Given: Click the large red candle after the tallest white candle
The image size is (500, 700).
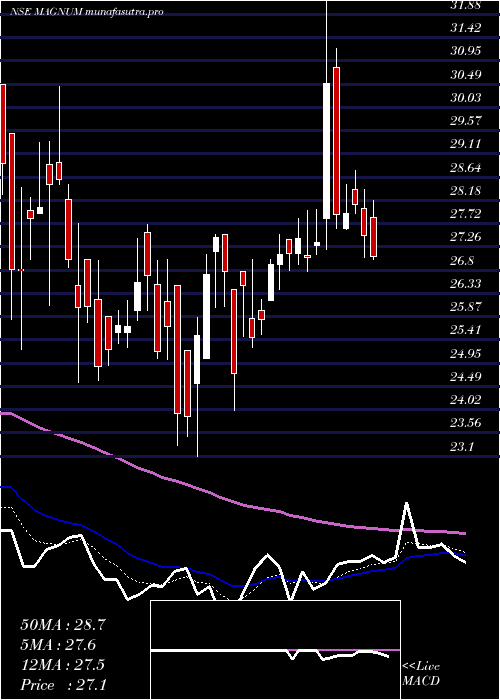Looking at the screenshot, I should pos(337,141).
